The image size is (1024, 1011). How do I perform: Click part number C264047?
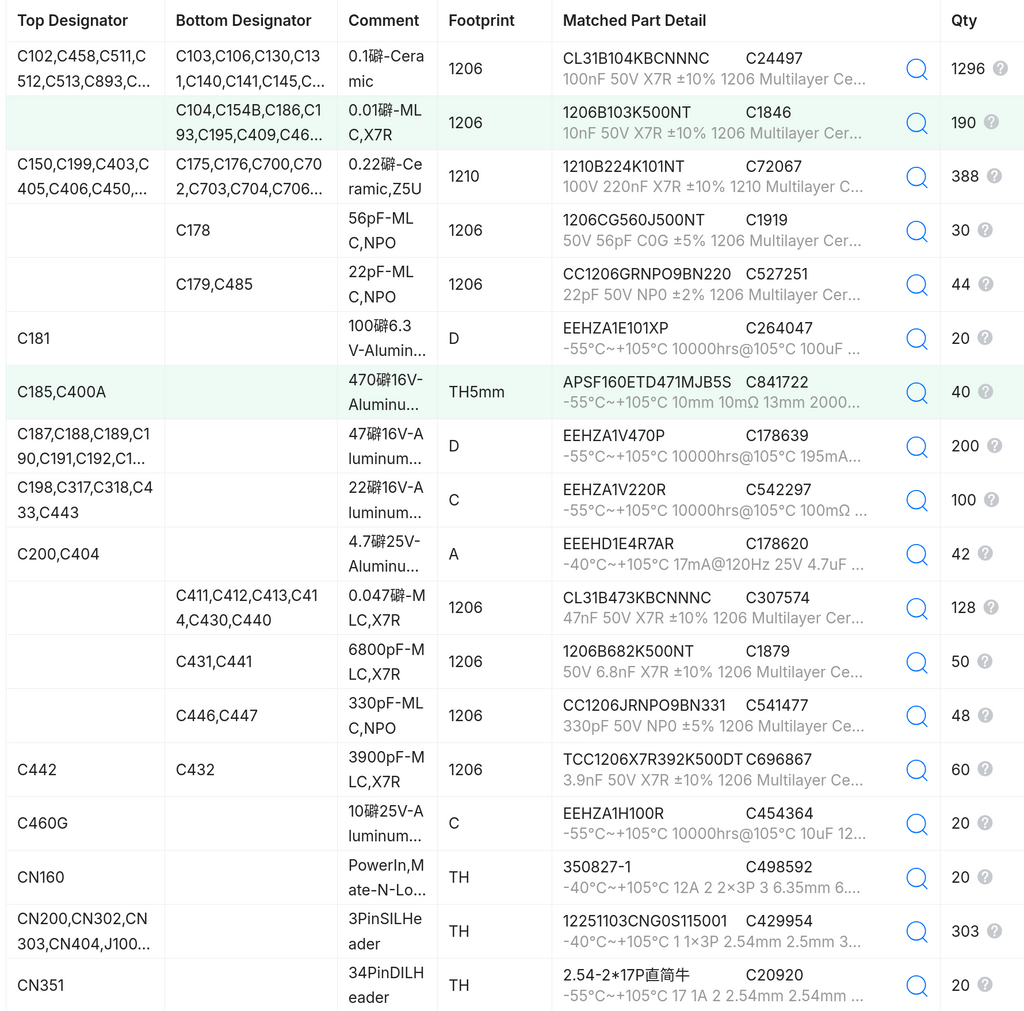(779, 328)
